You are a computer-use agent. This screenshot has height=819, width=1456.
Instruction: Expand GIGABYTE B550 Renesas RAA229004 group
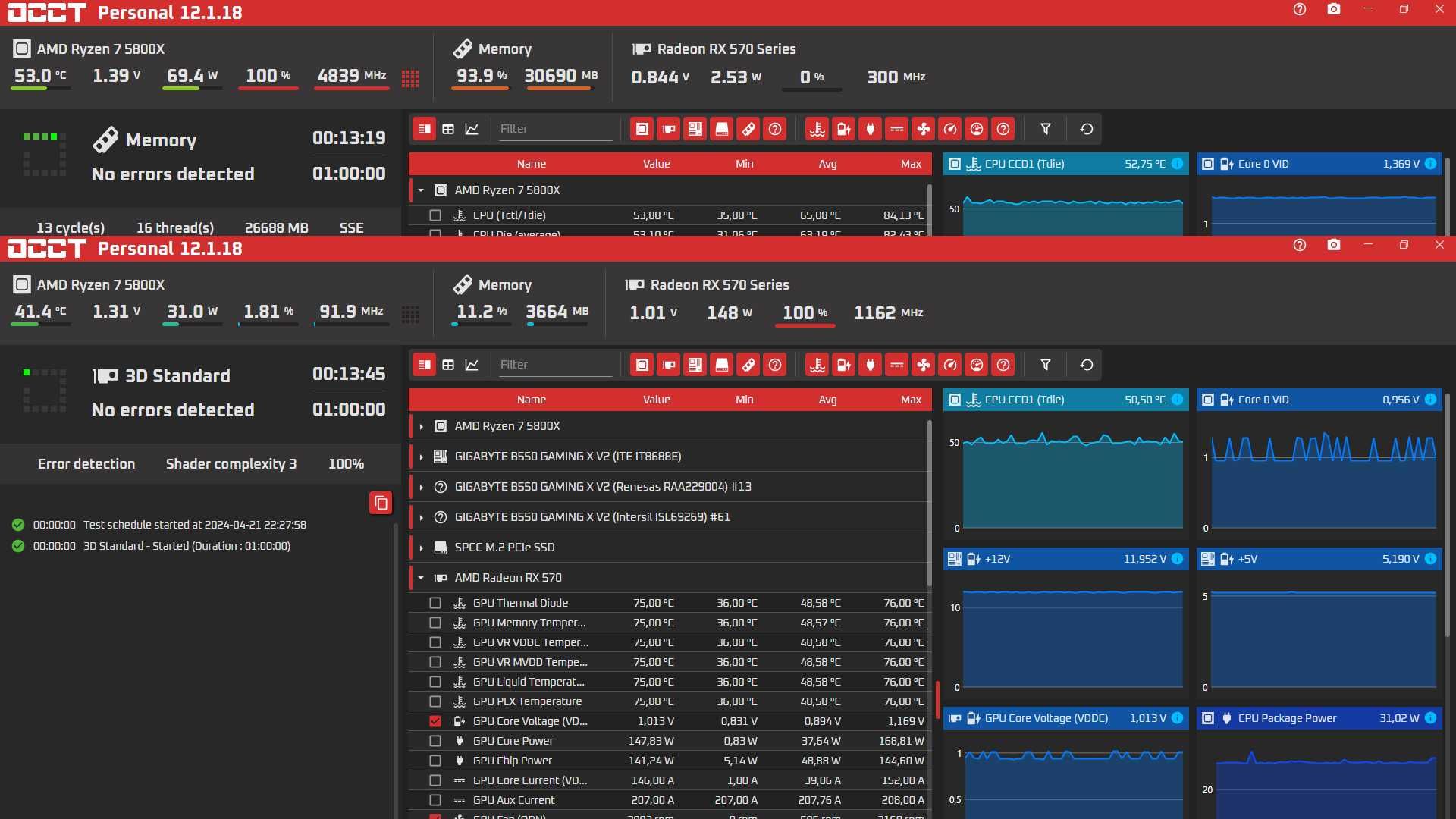coord(421,487)
